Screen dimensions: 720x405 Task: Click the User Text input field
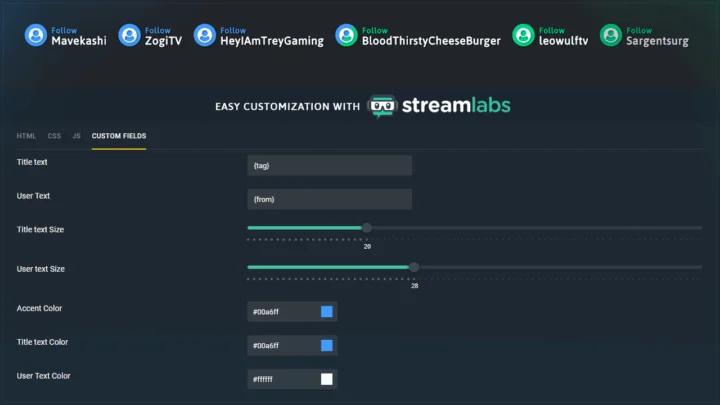[329, 199]
